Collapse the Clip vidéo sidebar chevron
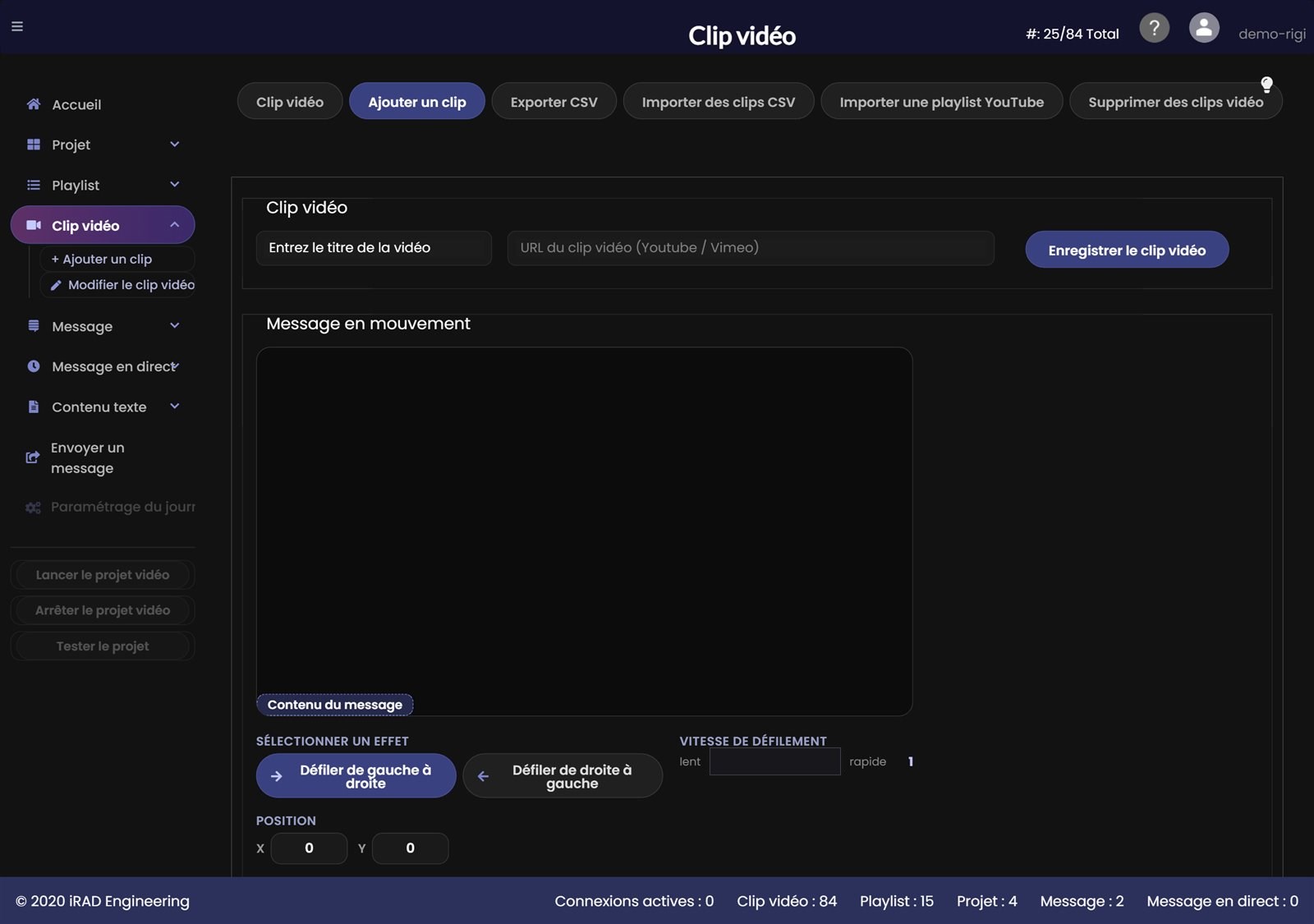This screenshot has width=1314, height=924. 174,225
